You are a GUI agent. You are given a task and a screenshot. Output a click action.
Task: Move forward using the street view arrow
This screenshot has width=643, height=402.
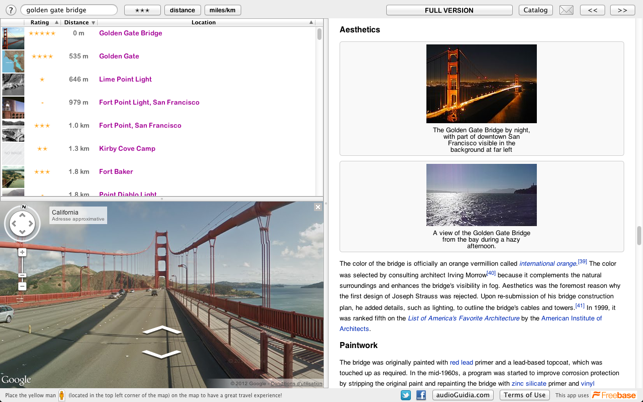(162, 330)
